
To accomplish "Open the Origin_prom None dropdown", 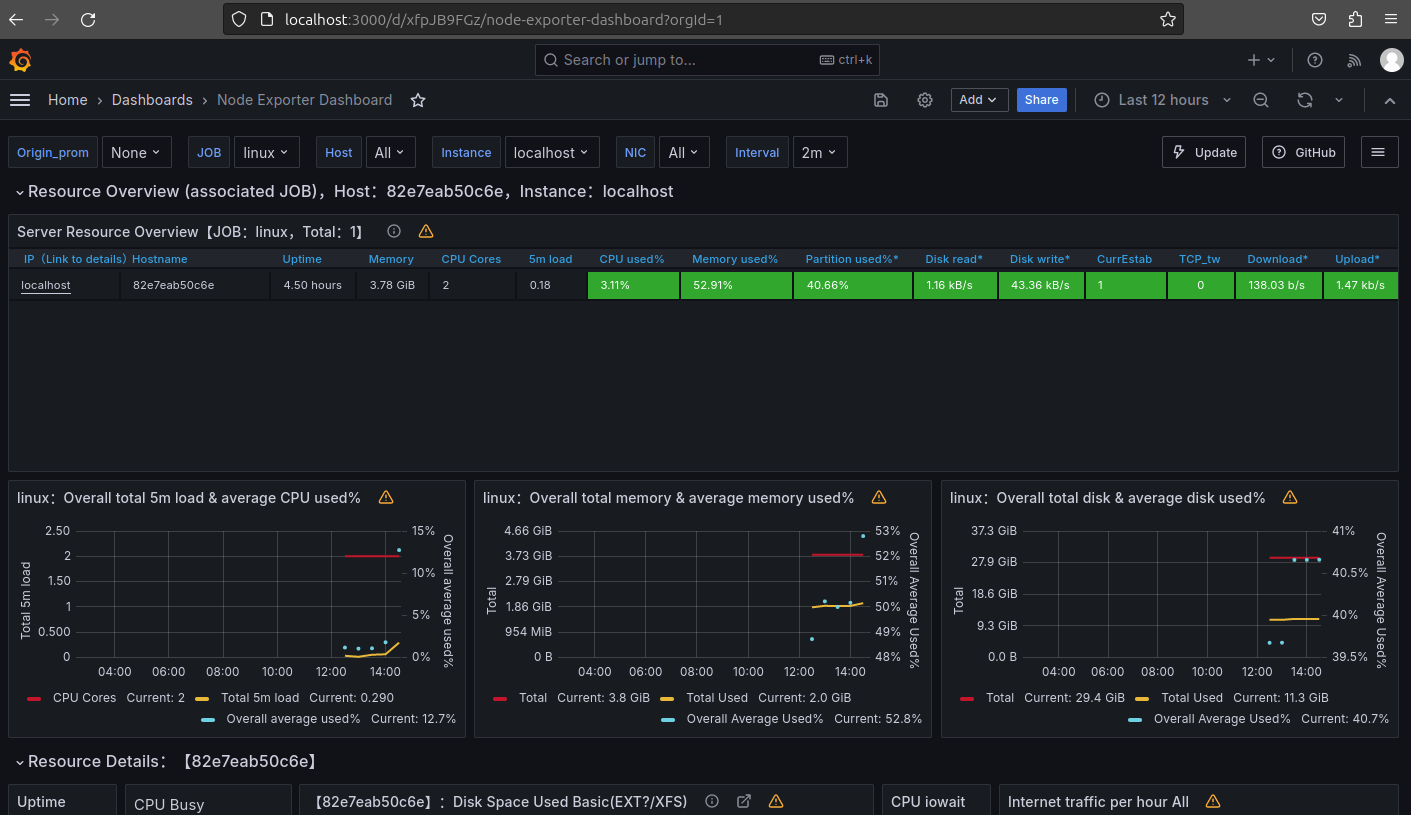I will point(137,153).
